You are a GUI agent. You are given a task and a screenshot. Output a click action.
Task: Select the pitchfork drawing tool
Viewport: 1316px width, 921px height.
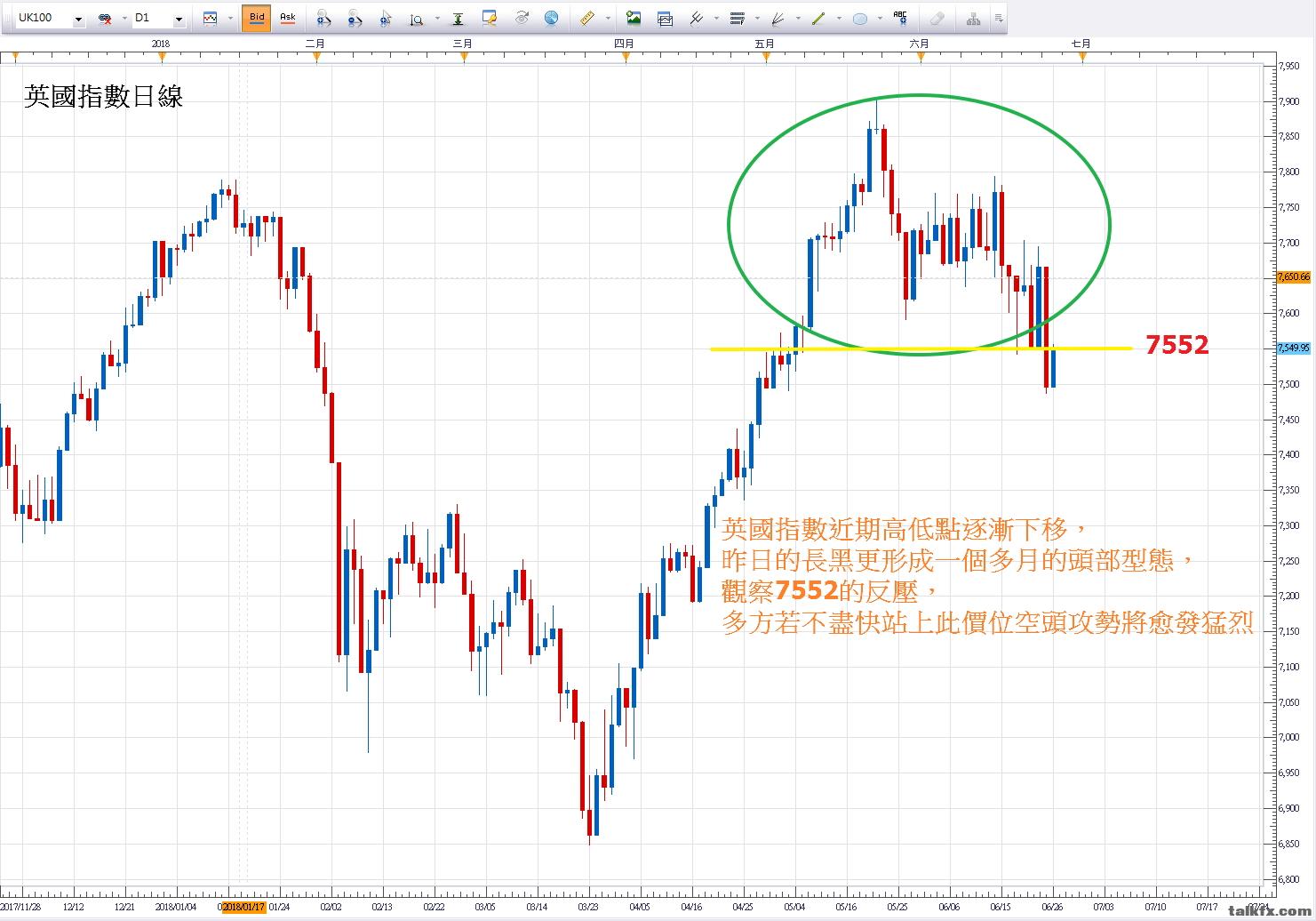point(697,18)
